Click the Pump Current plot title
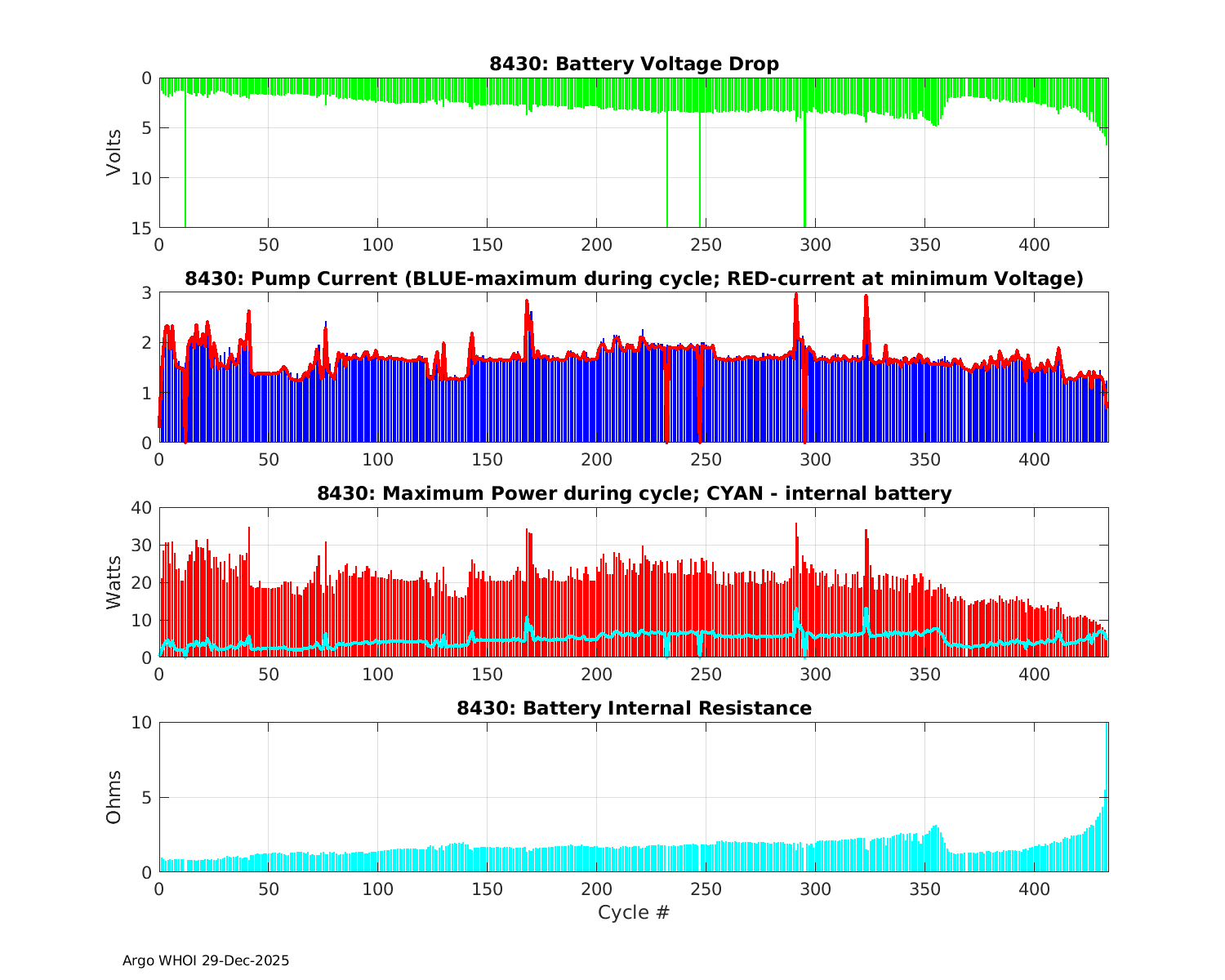 tap(634, 278)
